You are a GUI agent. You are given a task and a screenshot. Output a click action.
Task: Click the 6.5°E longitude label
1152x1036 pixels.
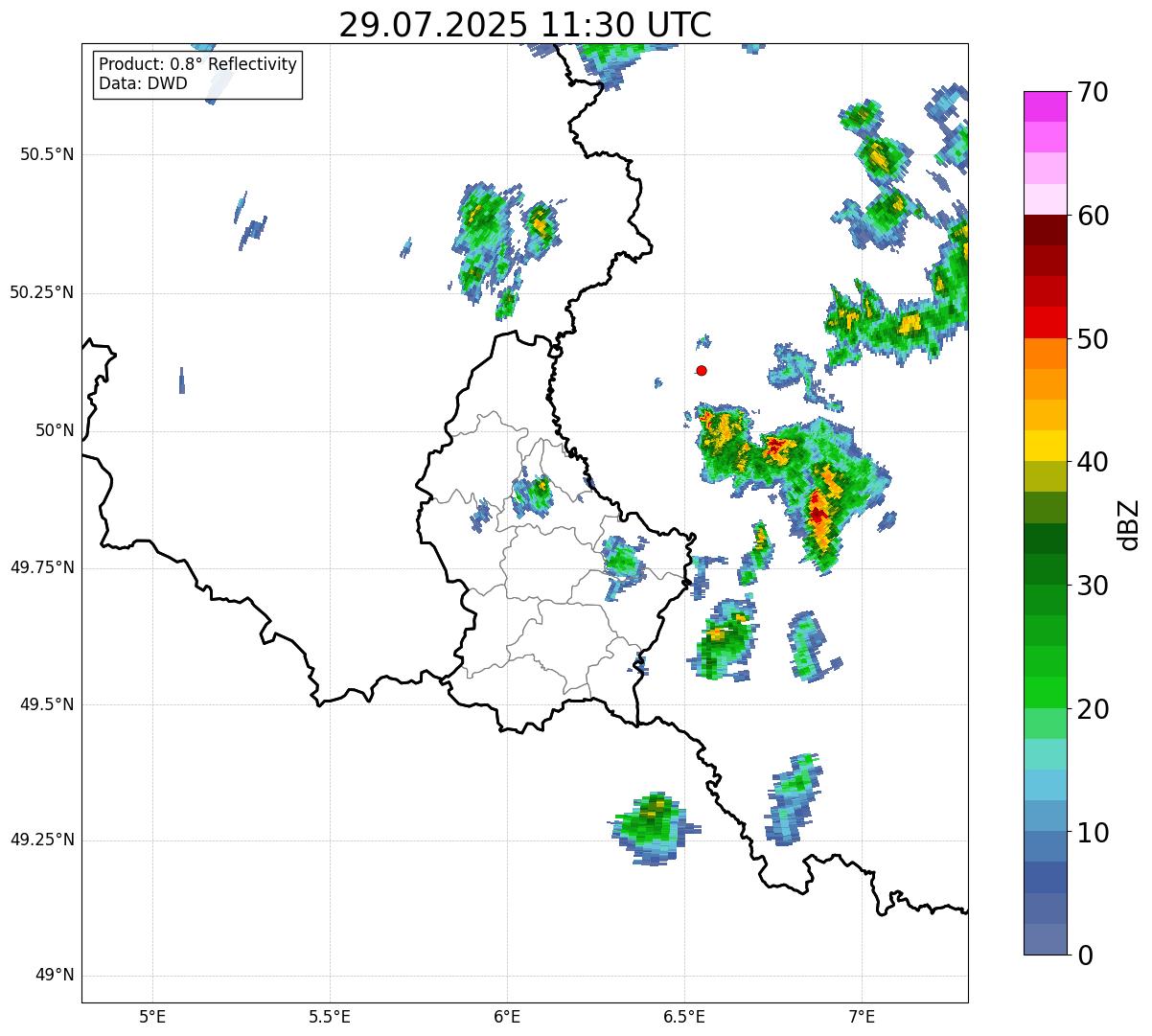(x=684, y=1016)
